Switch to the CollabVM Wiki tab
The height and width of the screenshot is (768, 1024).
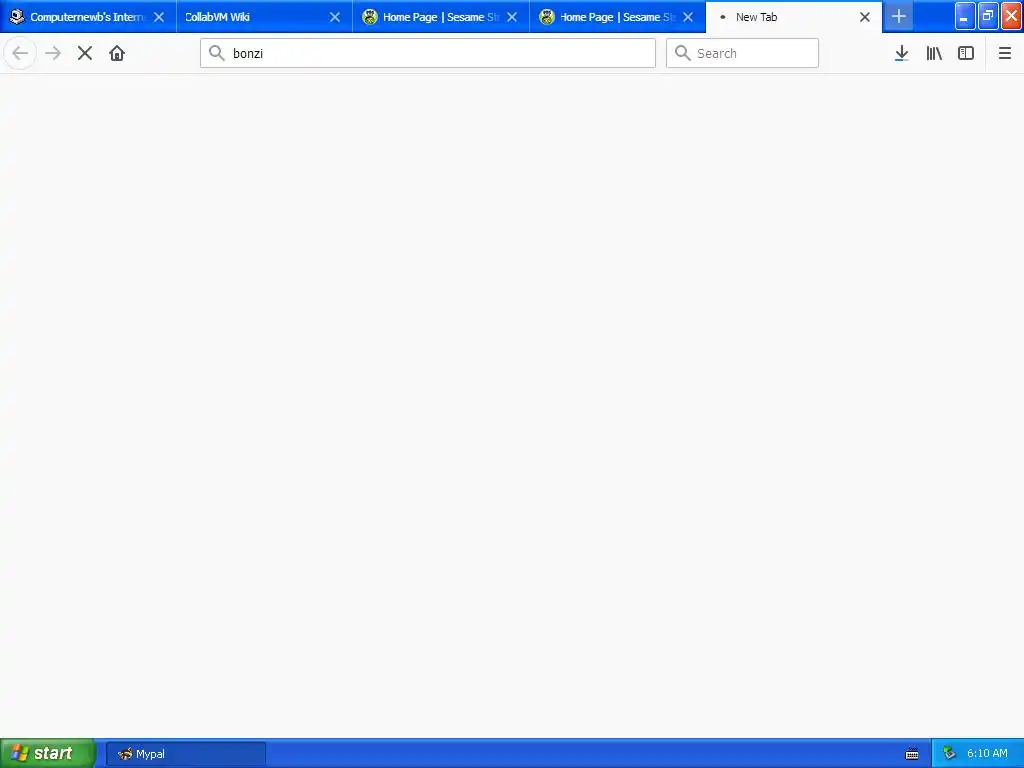coord(264,17)
